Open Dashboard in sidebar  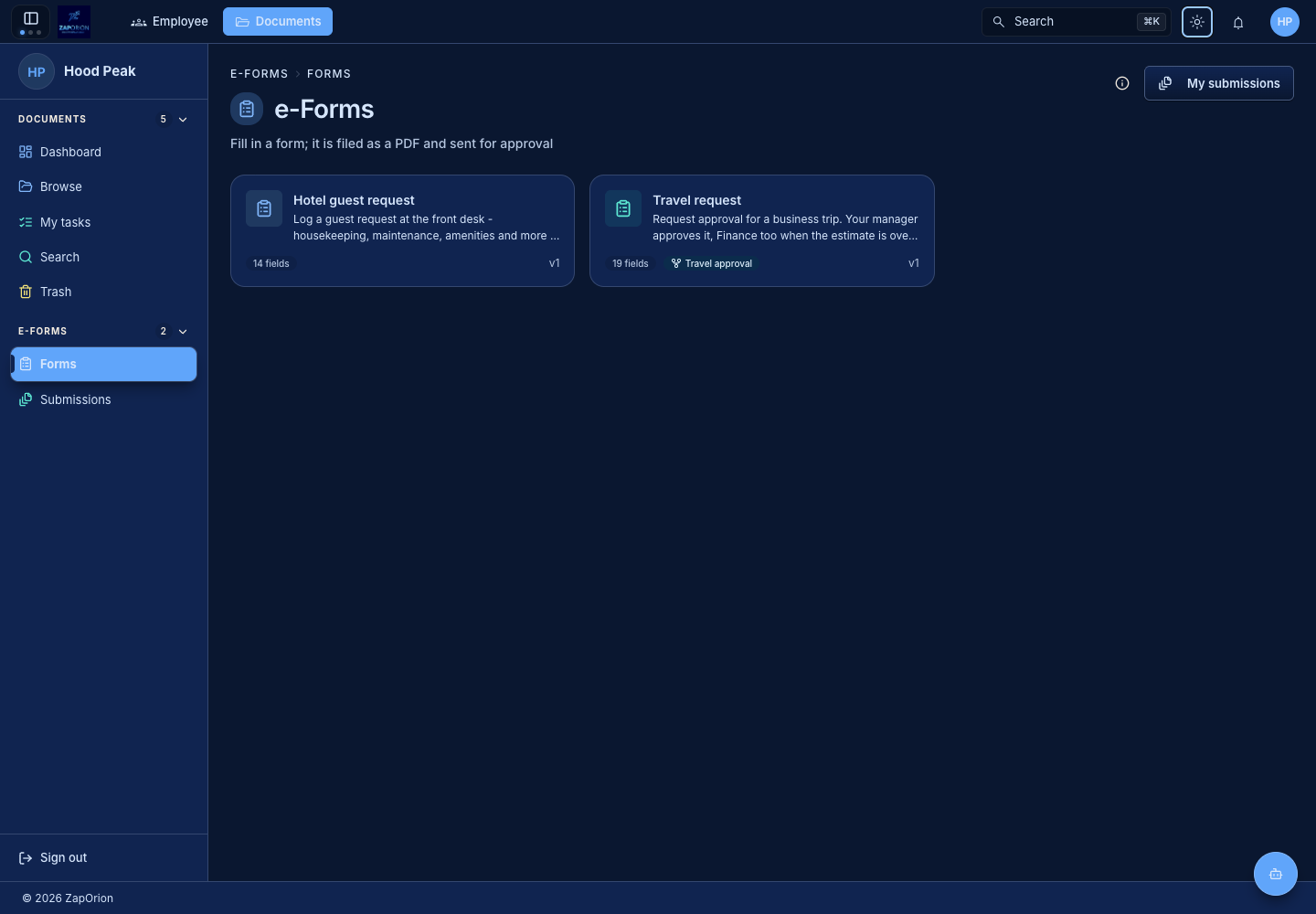104,152
